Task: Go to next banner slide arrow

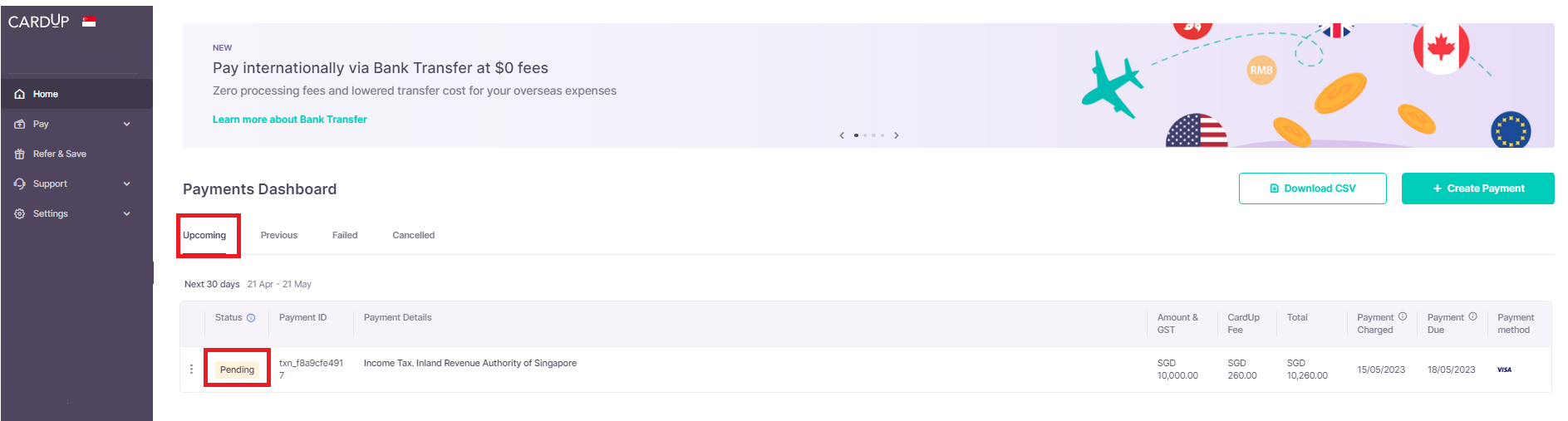Action: point(897,135)
